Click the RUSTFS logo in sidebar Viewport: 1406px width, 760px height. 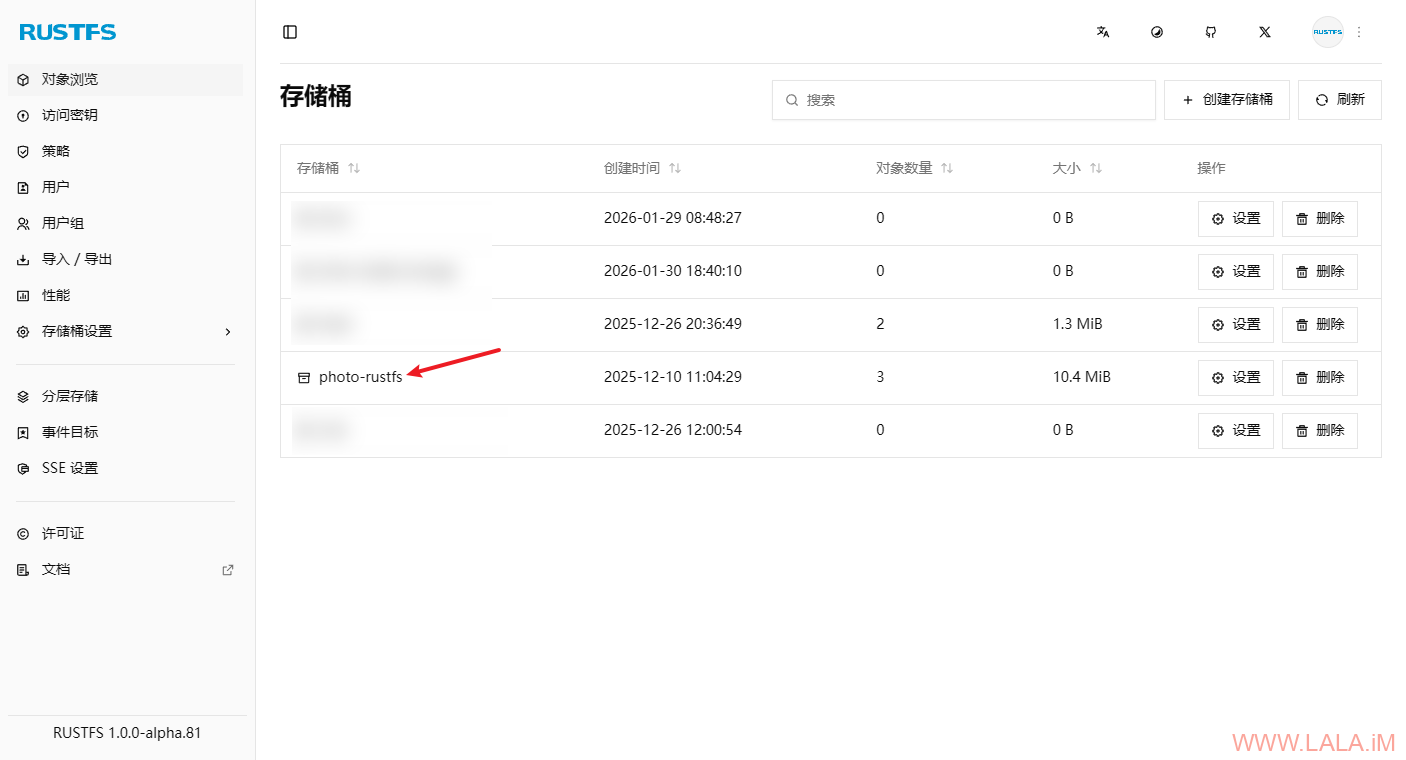click(68, 32)
